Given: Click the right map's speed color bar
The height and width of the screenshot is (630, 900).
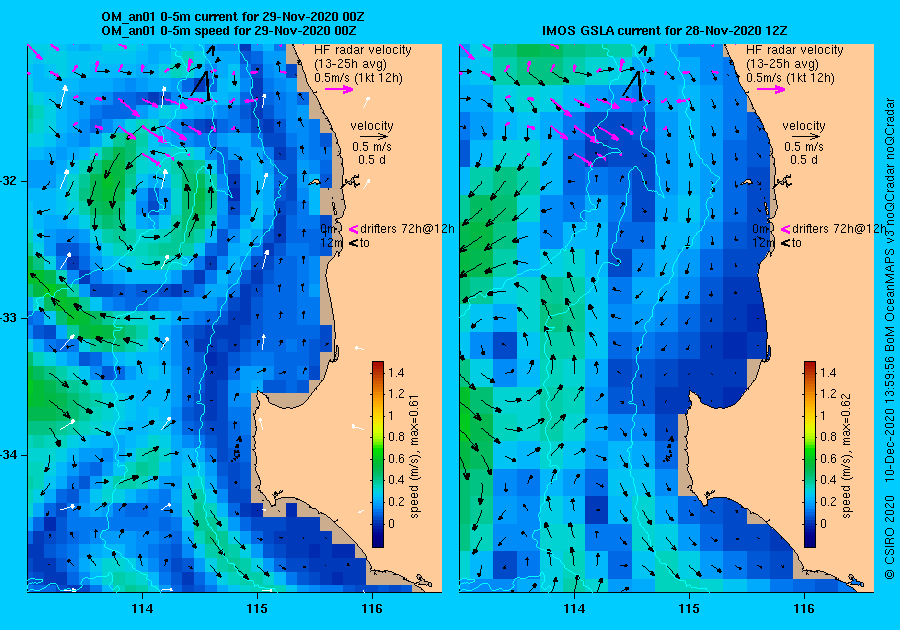Looking at the screenshot, I should tap(810, 454).
